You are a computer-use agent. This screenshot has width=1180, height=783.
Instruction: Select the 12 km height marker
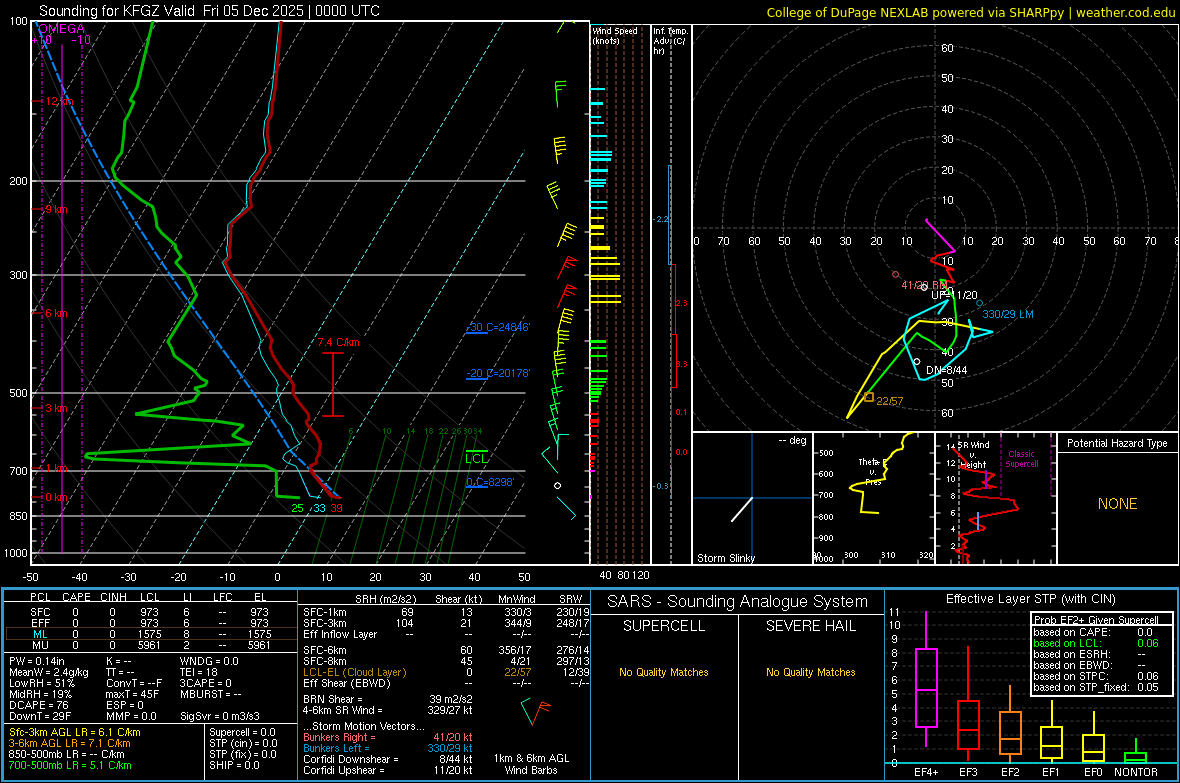tap(59, 101)
